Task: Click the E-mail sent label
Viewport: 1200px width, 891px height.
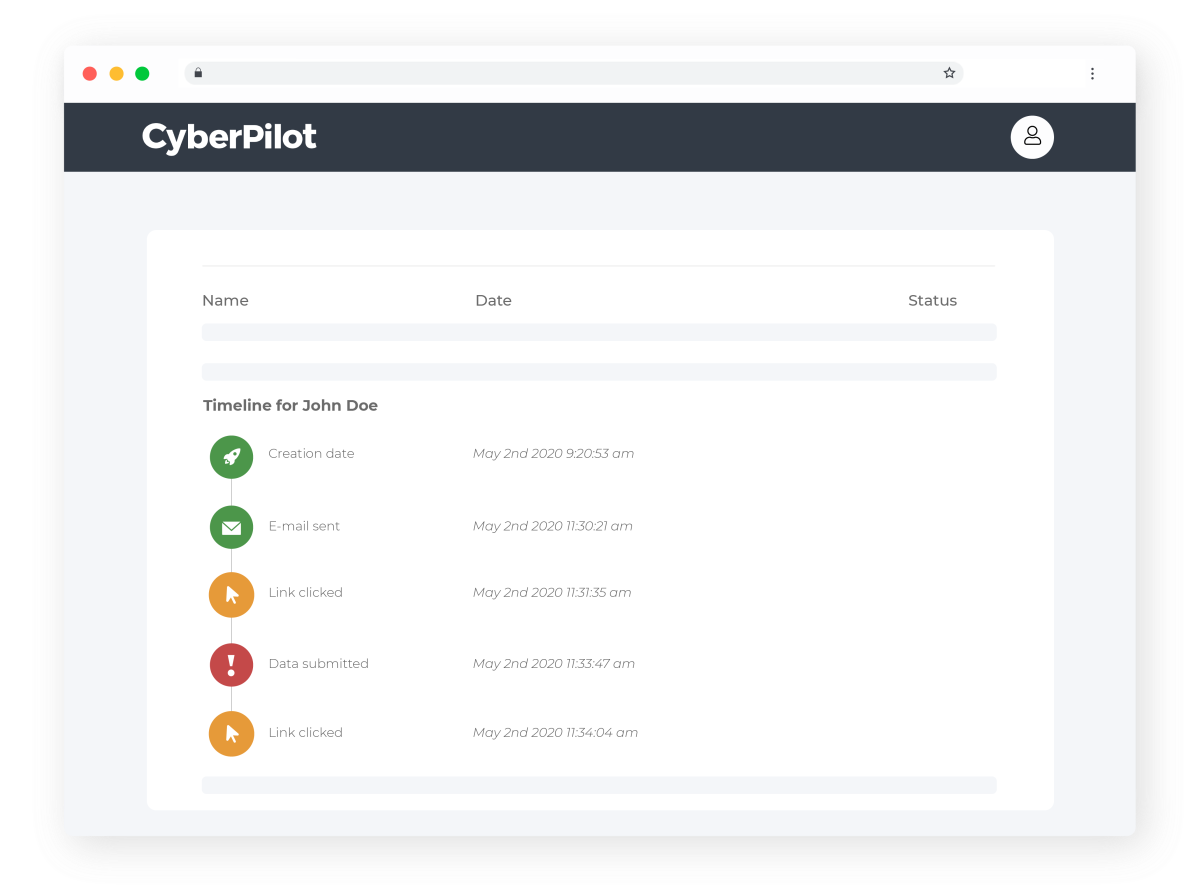Action: point(304,526)
